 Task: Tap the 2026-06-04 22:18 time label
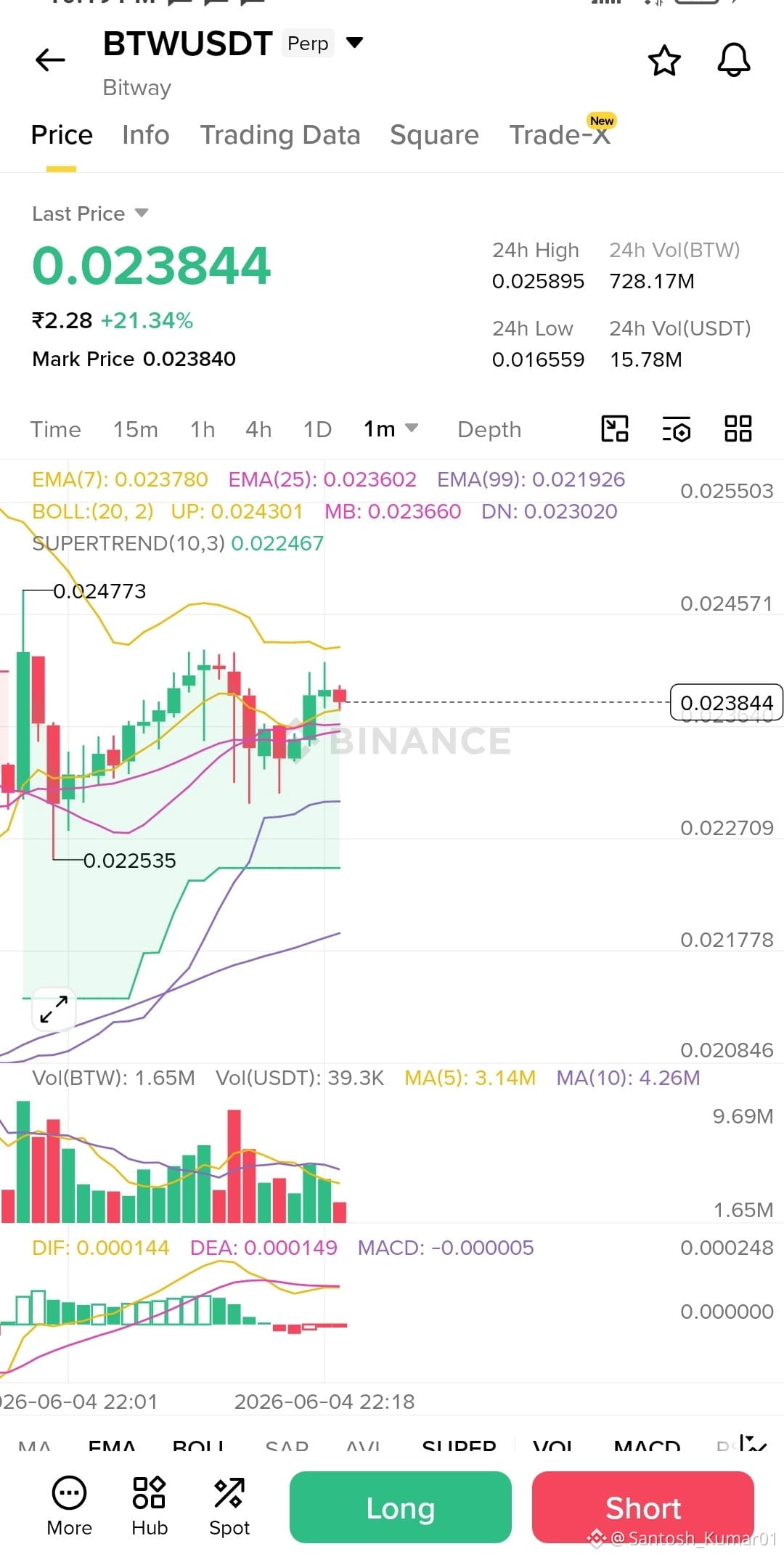[x=324, y=1402]
